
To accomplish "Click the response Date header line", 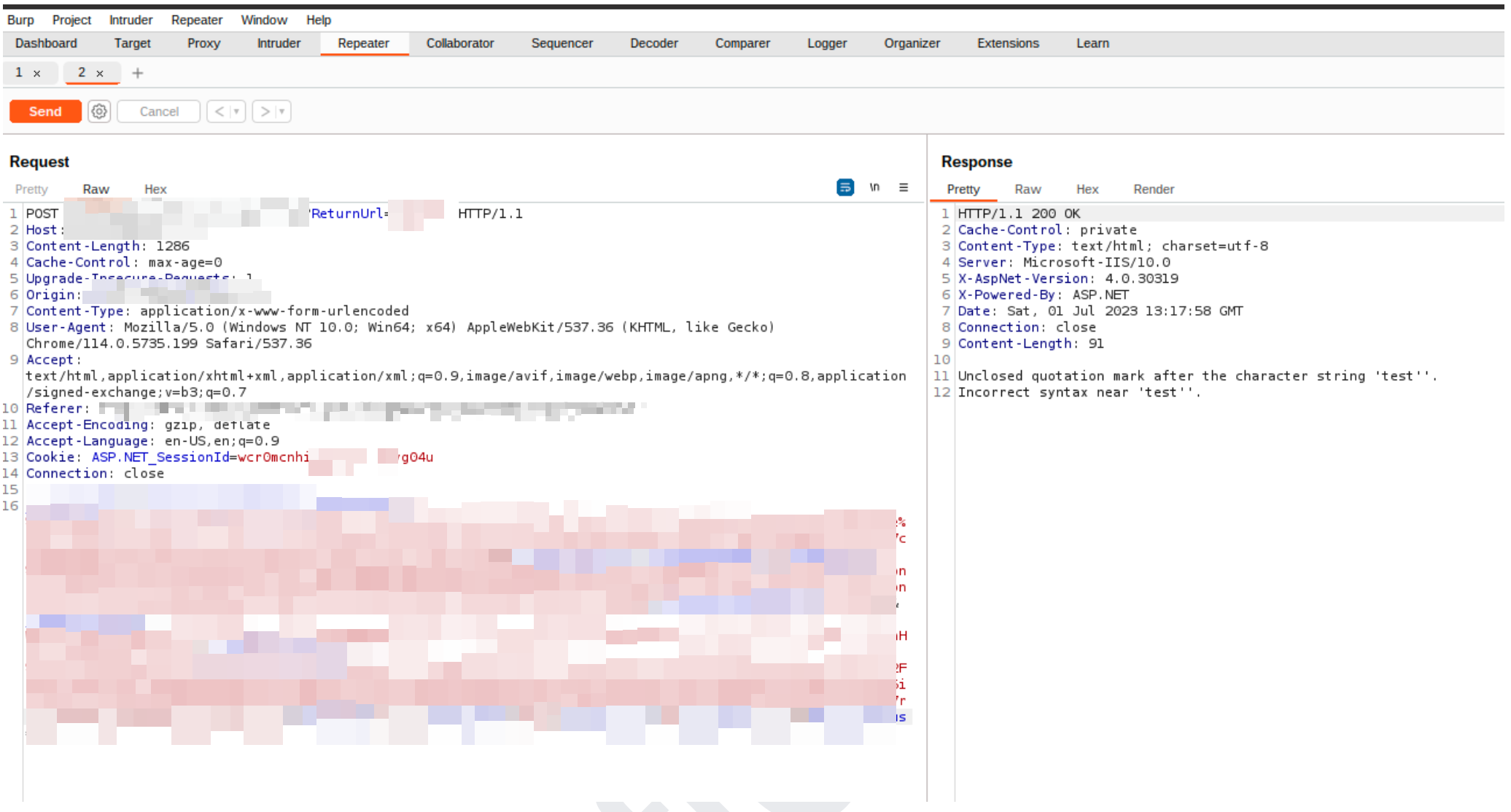I will click(1100, 311).
